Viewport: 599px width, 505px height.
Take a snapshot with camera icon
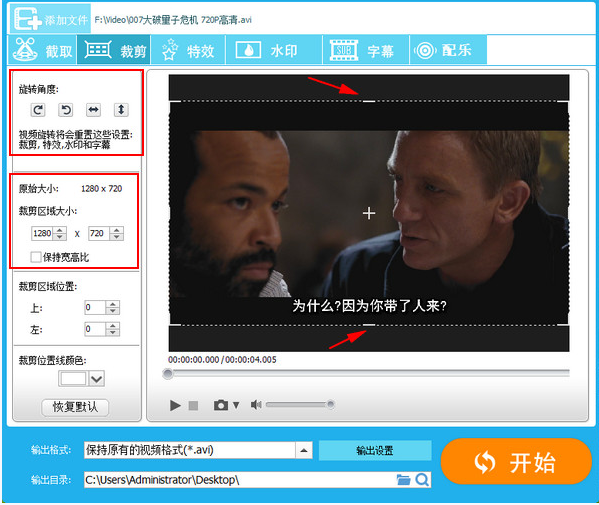[x=220, y=405]
